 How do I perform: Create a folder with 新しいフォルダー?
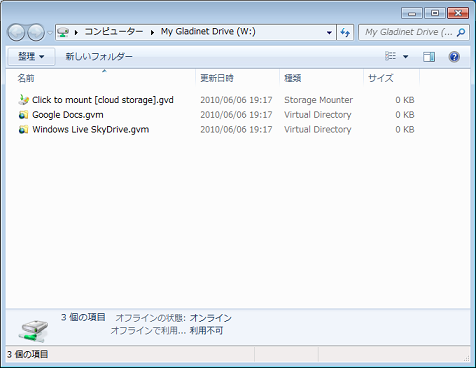coord(99,56)
